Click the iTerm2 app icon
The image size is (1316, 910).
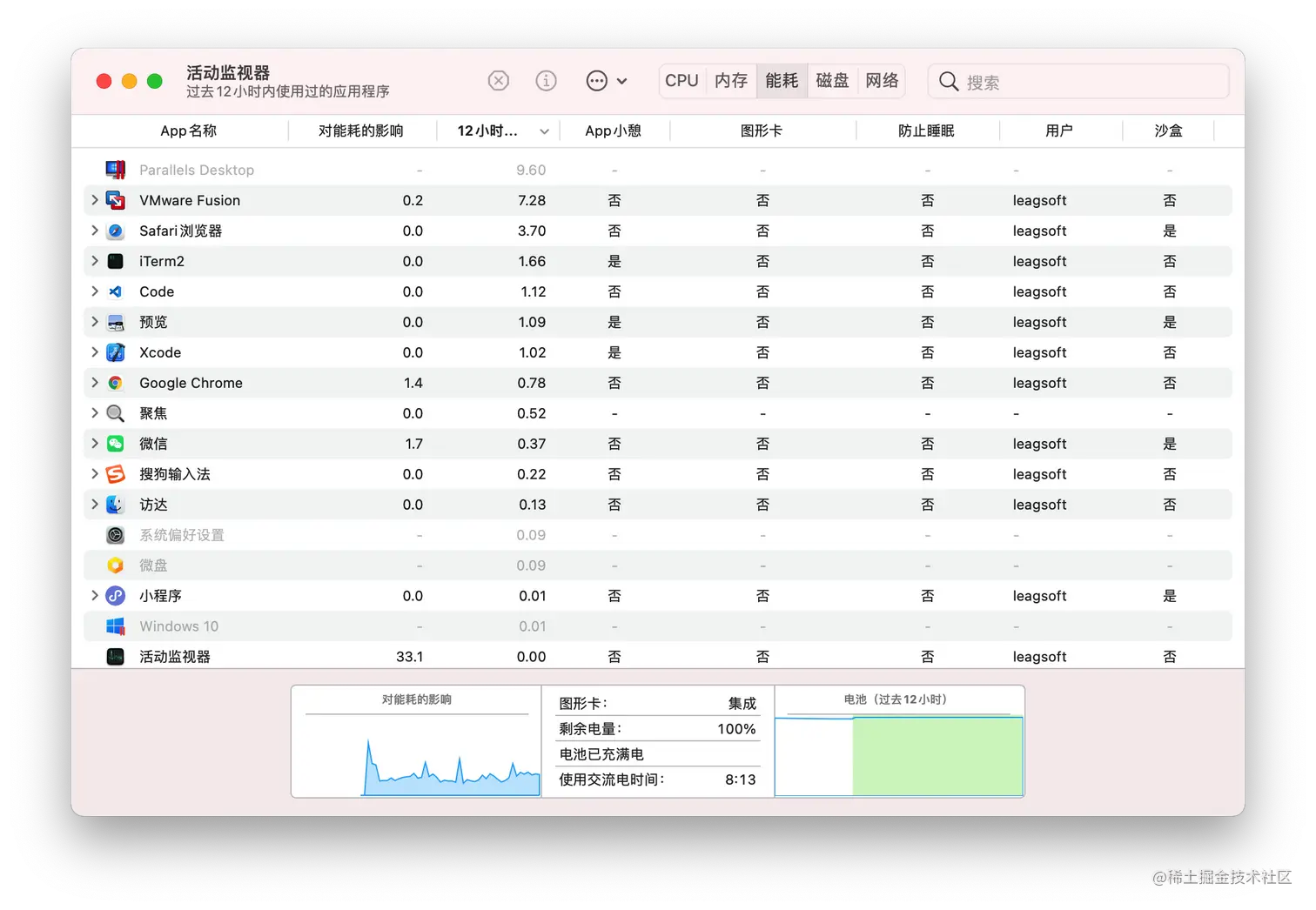click(x=115, y=261)
